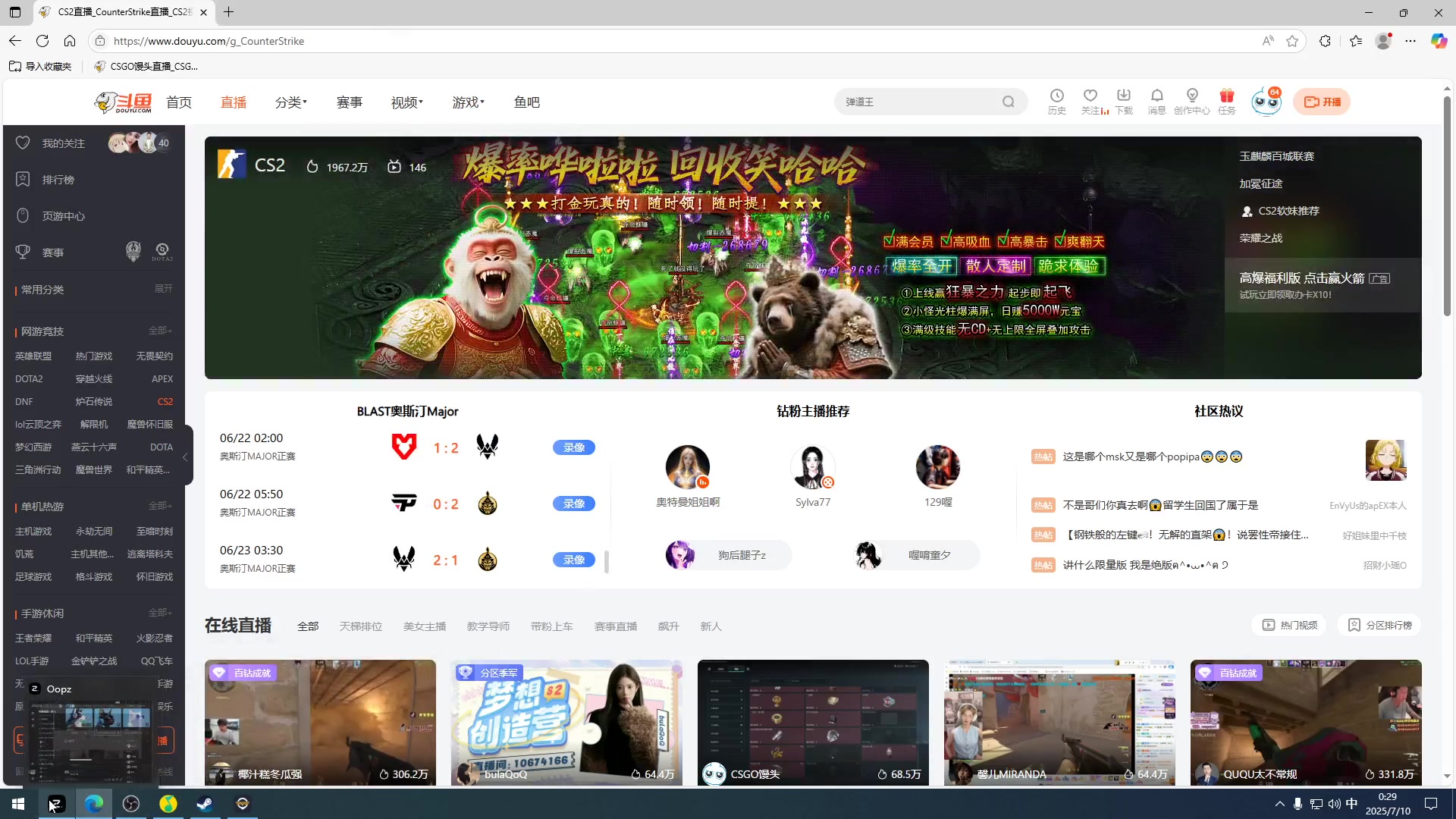Open Windows Start menu
The width and height of the screenshot is (1456, 819).
click(x=18, y=804)
